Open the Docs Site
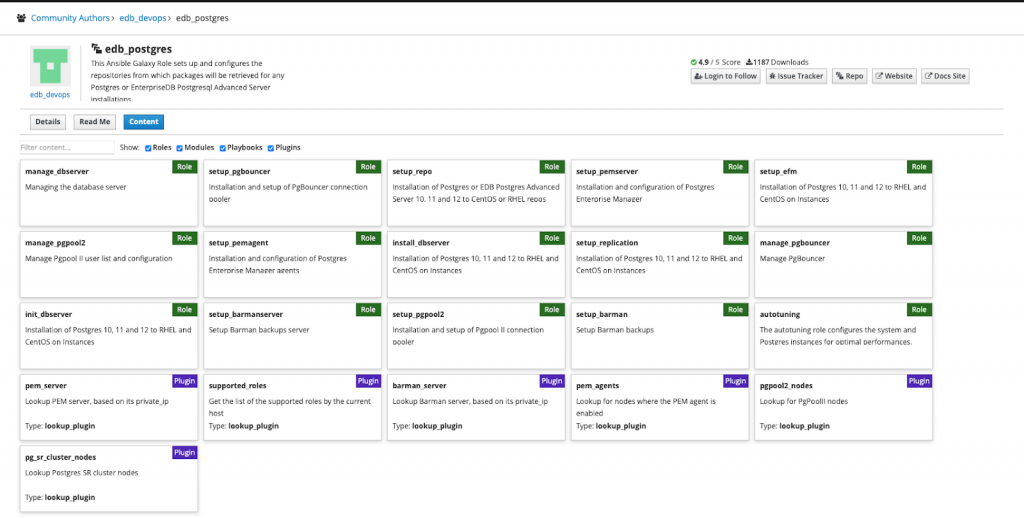This screenshot has width=1024, height=518. click(x=945, y=76)
